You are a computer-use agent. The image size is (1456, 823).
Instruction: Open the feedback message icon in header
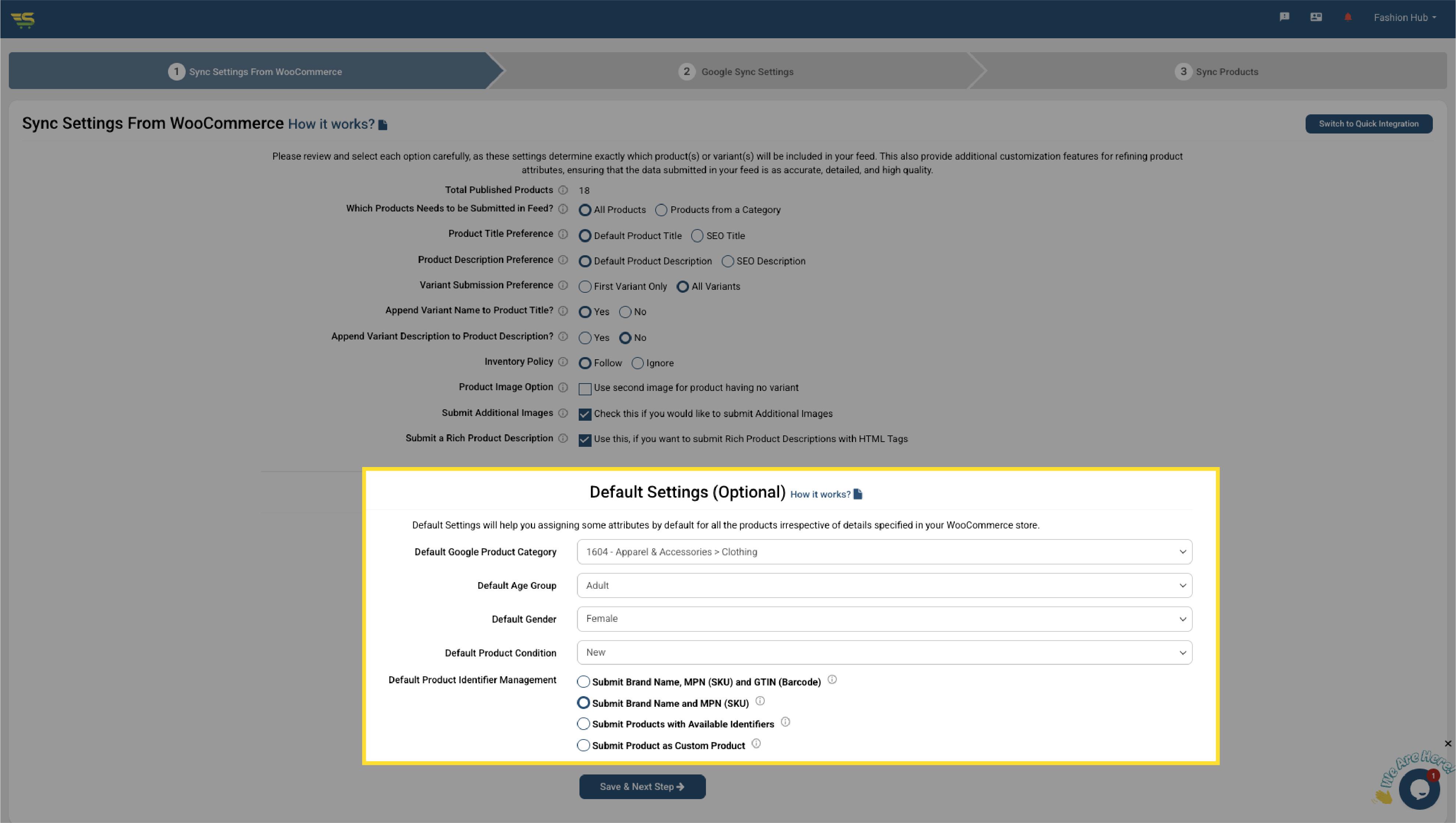coord(1284,17)
